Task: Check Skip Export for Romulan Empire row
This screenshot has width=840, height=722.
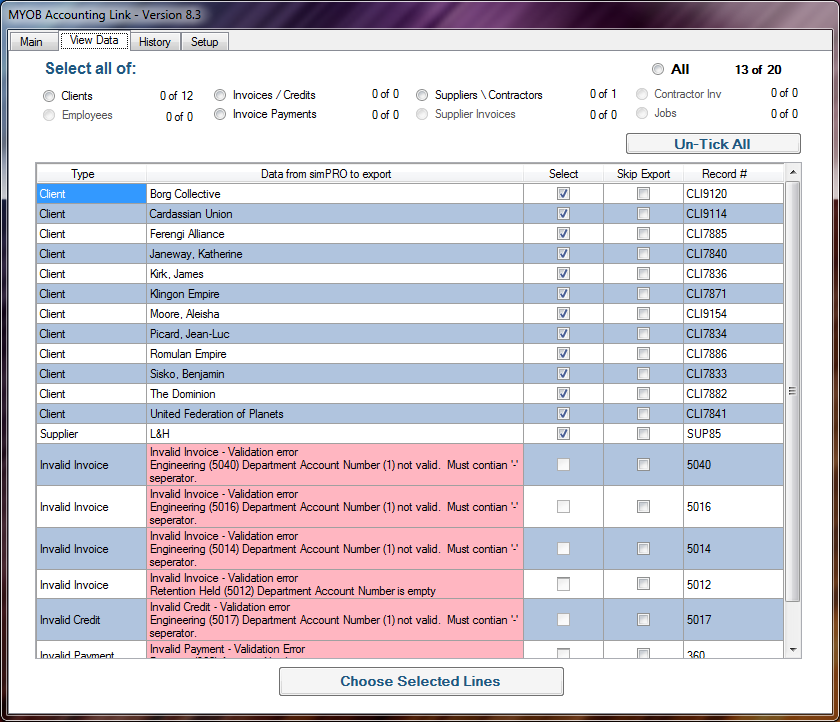Action: (643, 353)
